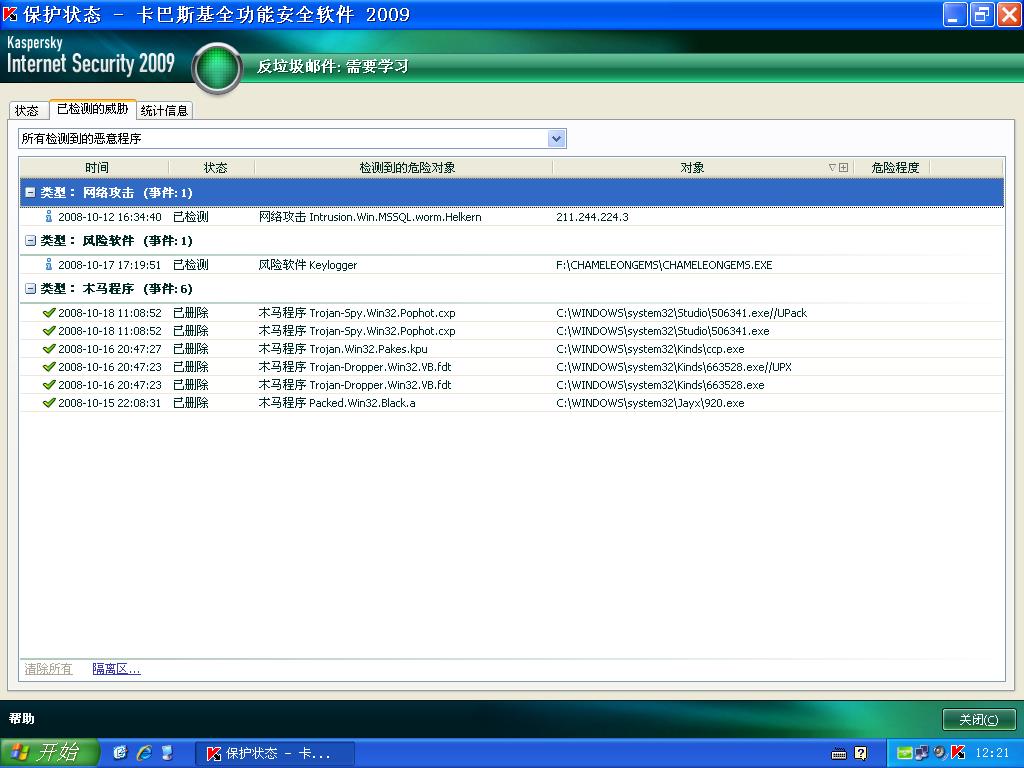Viewport: 1024px width, 768px height.
Task: Click 检测到的危险对象 column header
Action: (407, 168)
